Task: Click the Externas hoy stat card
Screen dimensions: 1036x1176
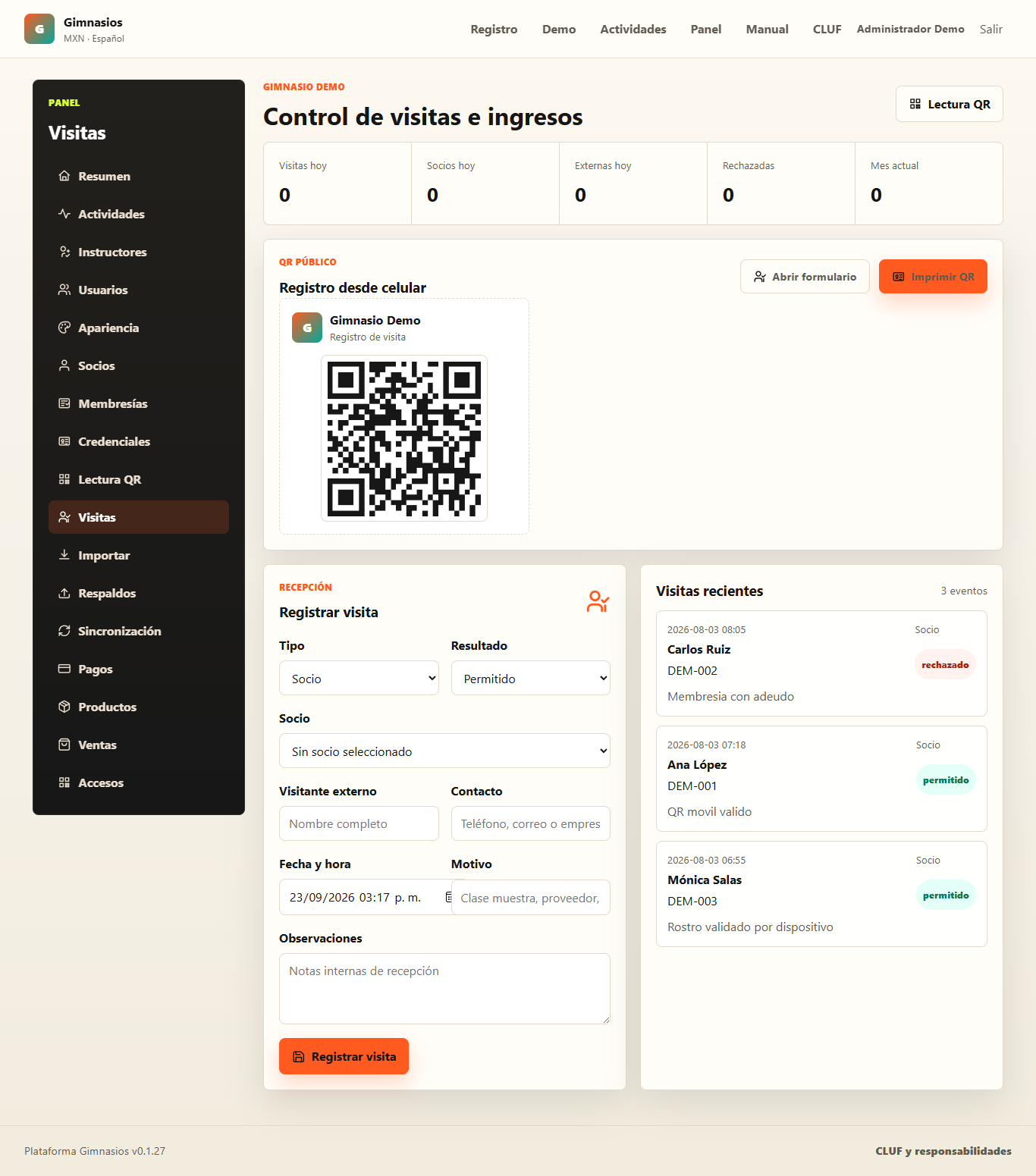Action: point(633,183)
